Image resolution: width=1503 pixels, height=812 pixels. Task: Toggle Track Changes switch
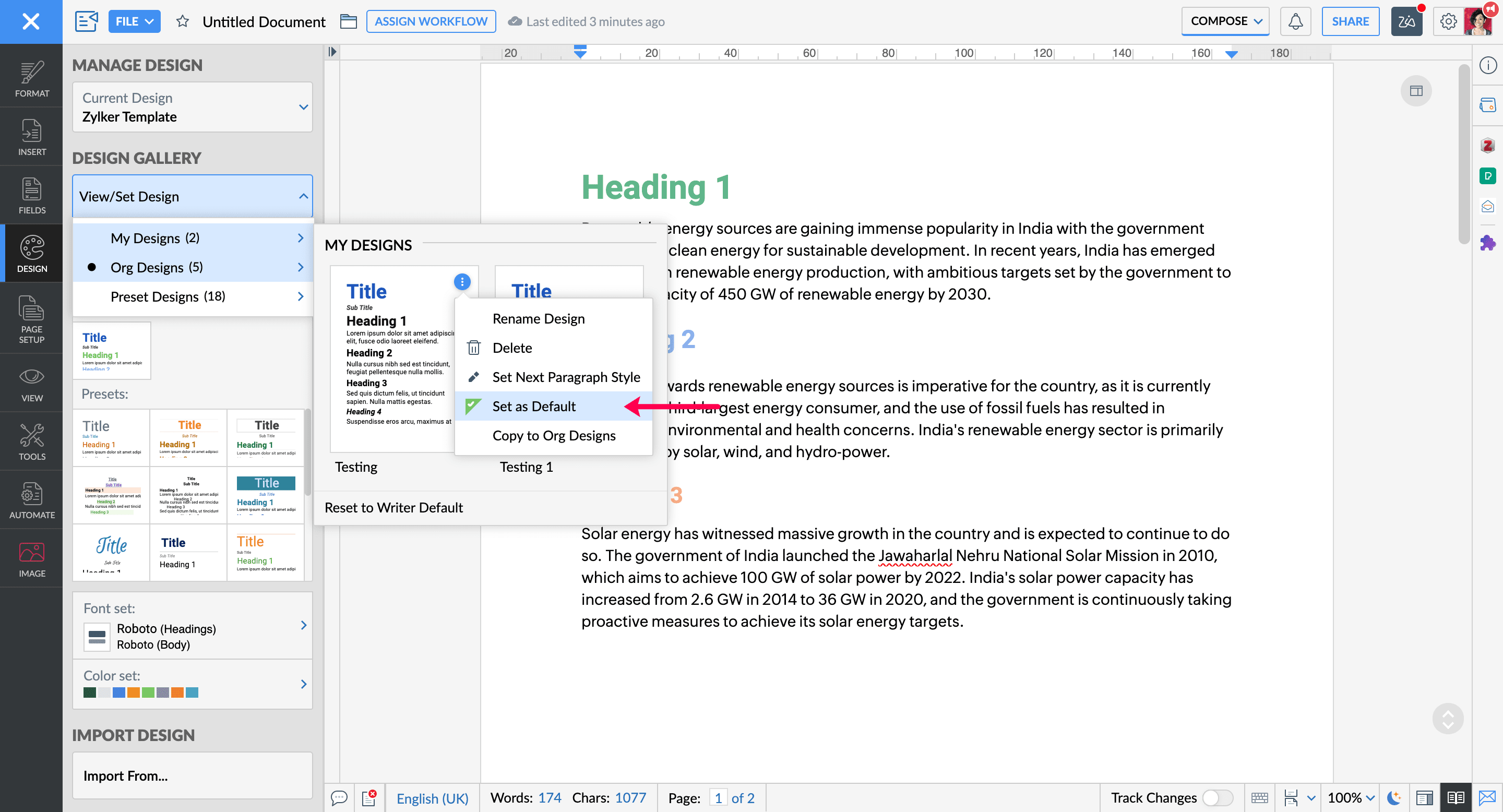click(x=1217, y=797)
